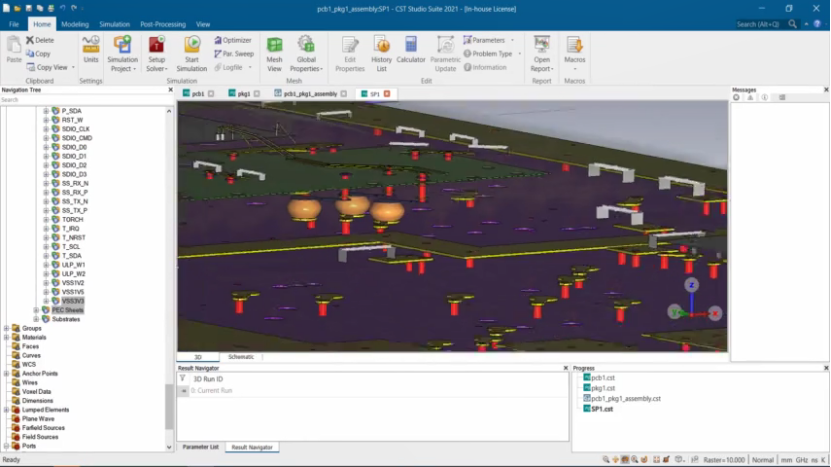The height and width of the screenshot is (467, 831).
Task: Click the filter icon in Result Navigator
Action: (x=182, y=378)
